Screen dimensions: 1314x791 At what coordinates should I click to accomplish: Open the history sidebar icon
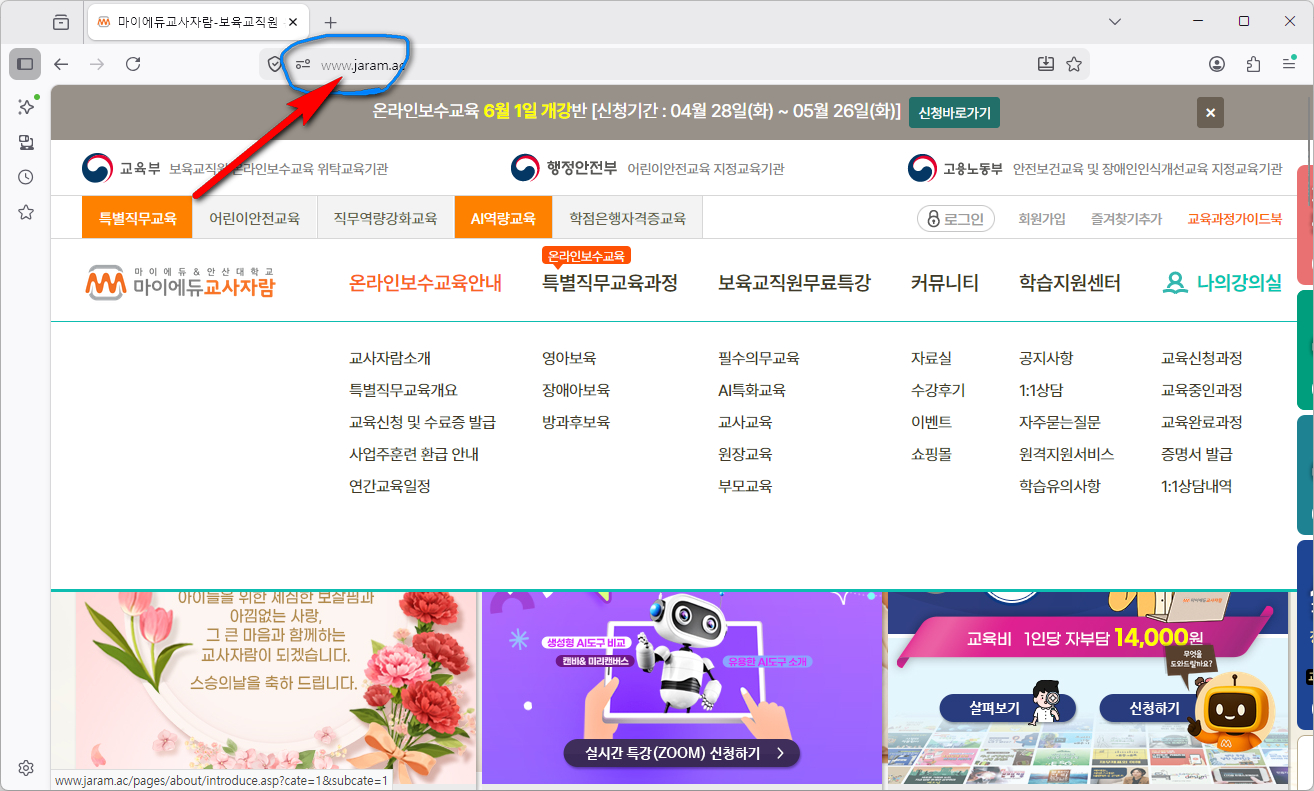coord(26,177)
